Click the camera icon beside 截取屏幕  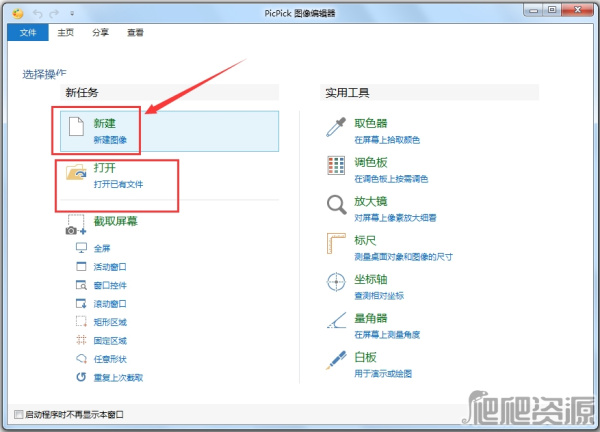point(76,225)
